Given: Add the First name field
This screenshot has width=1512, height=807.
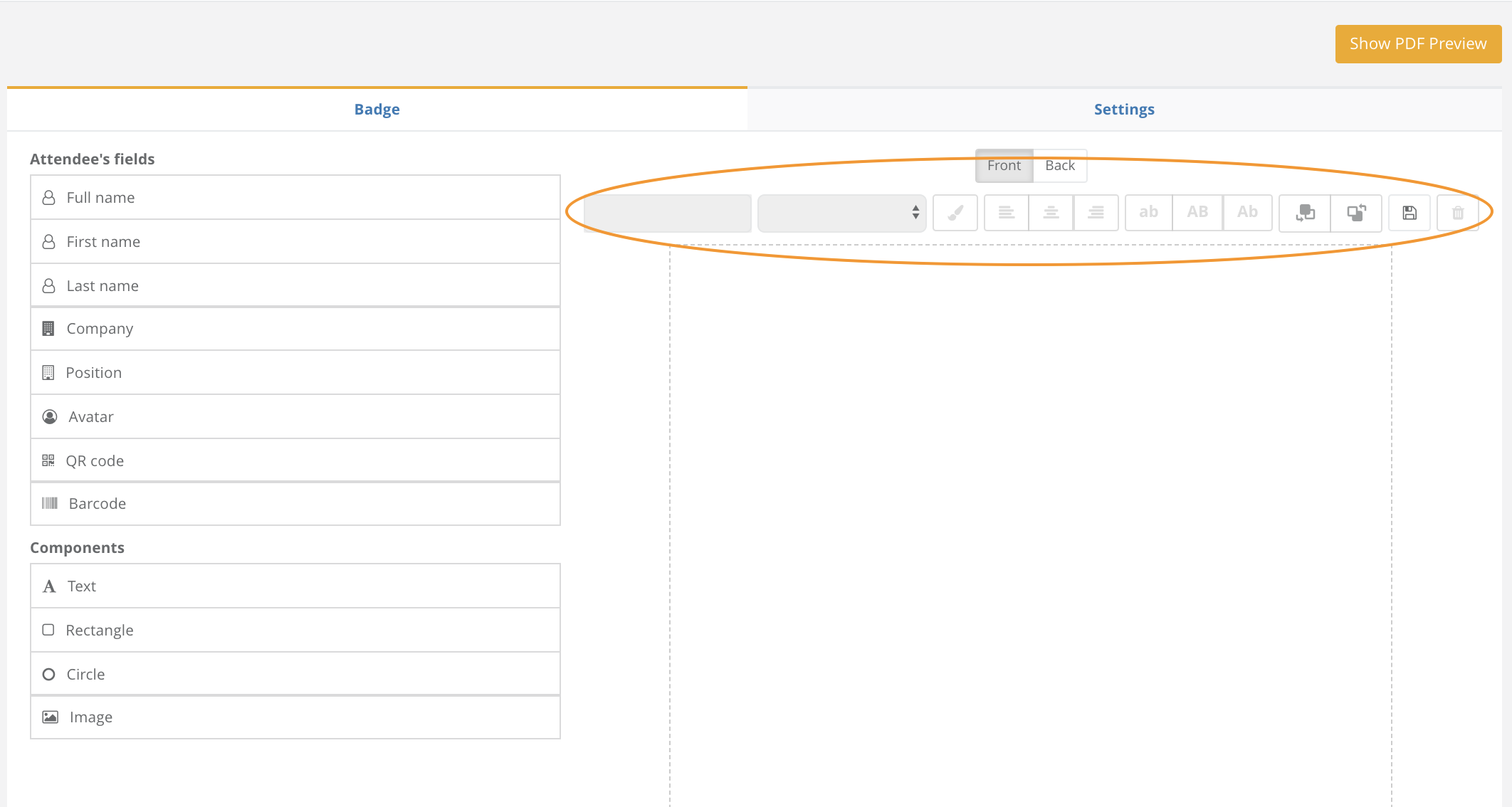Looking at the screenshot, I should point(295,242).
